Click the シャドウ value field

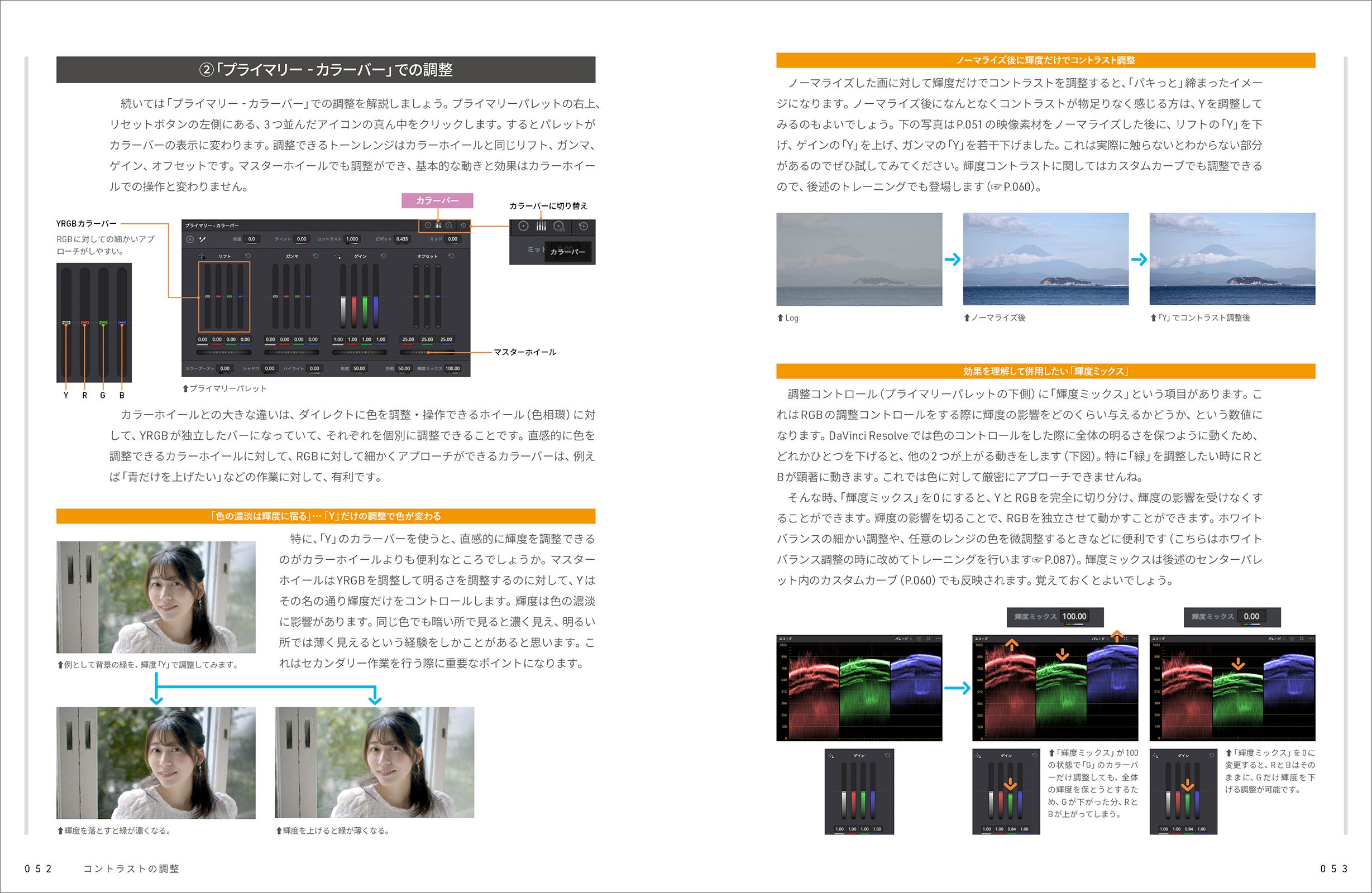coord(269,369)
